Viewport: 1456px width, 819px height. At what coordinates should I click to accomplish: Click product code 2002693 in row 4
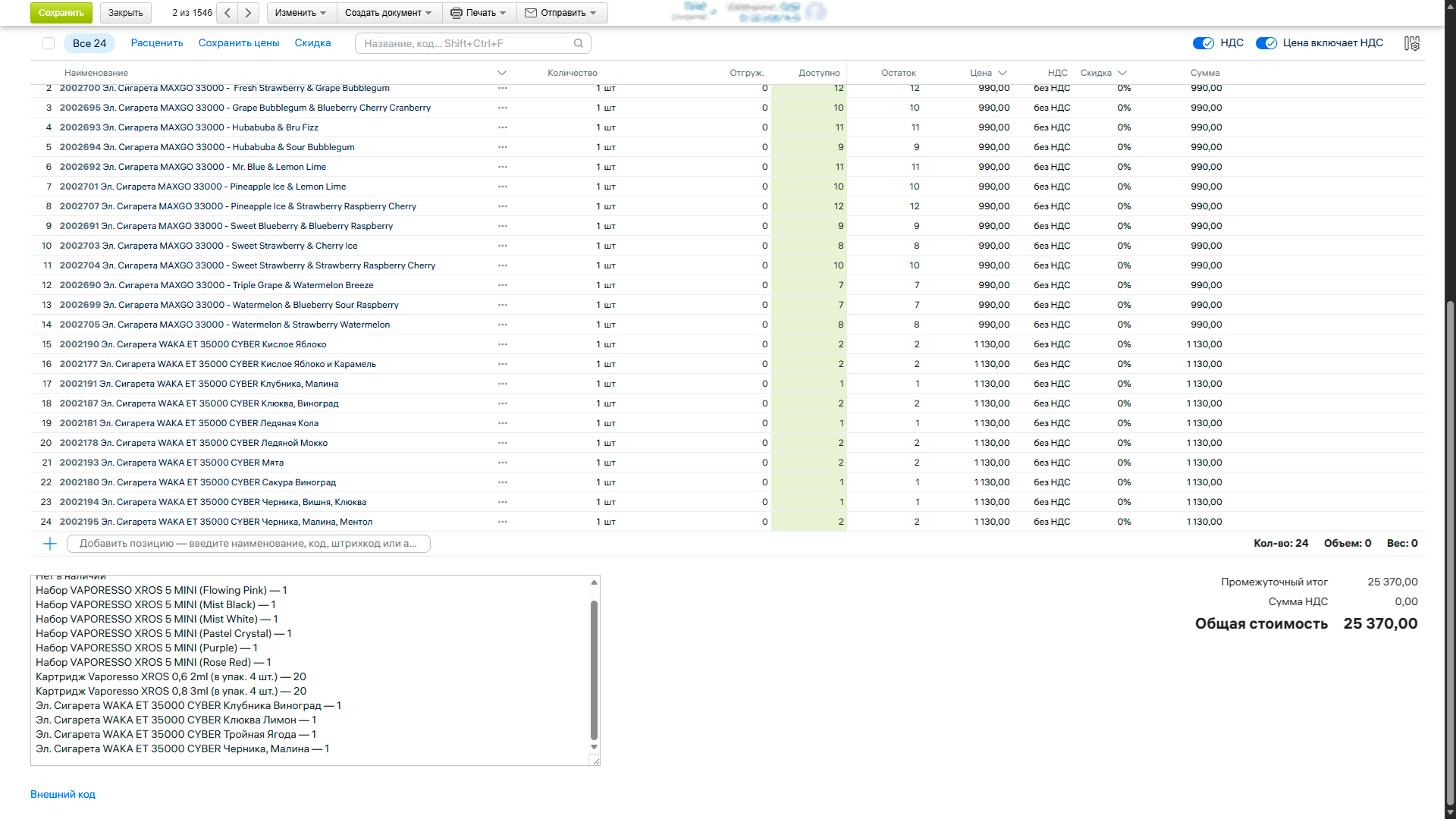pyautogui.click(x=80, y=127)
